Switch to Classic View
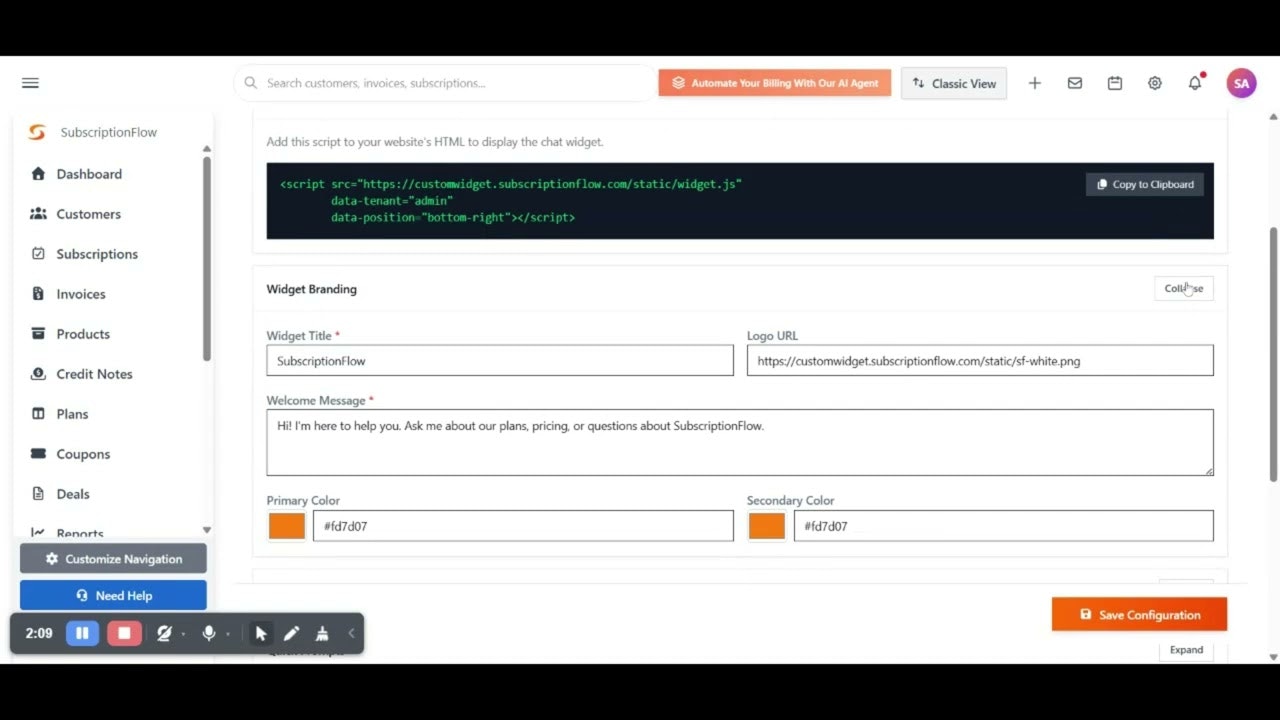This screenshot has height=720, width=1280. (x=954, y=83)
